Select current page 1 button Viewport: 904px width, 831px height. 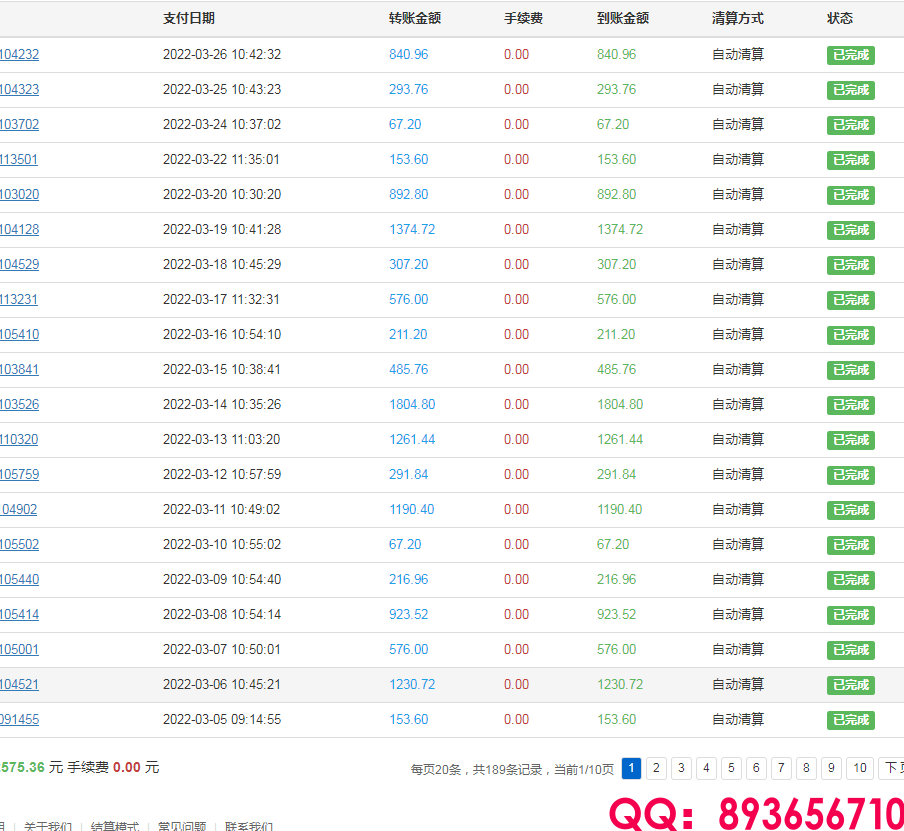pyautogui.click(x=632, y=768)
